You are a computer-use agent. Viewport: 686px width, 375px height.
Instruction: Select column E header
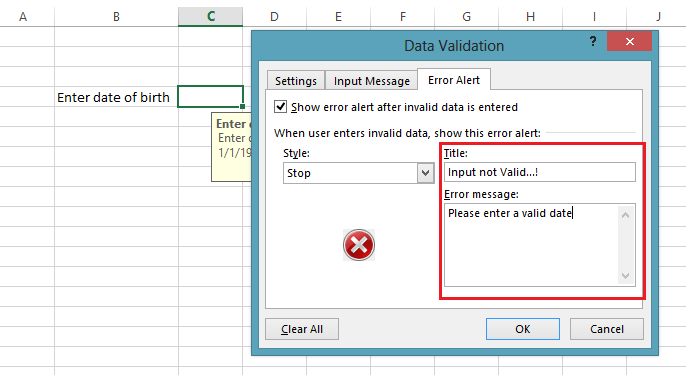(338, 17)
